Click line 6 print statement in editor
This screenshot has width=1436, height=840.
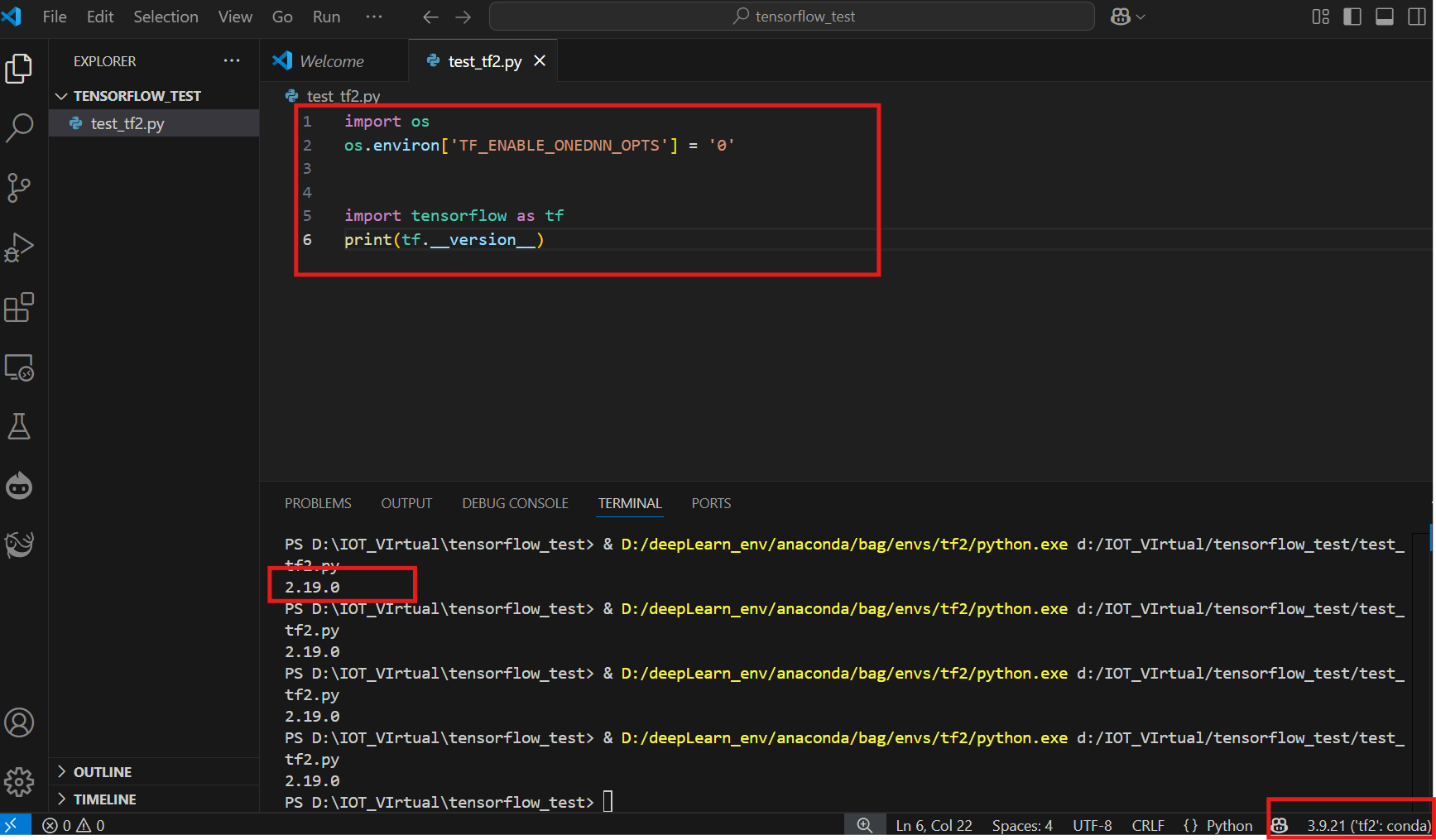click(444, 239)
